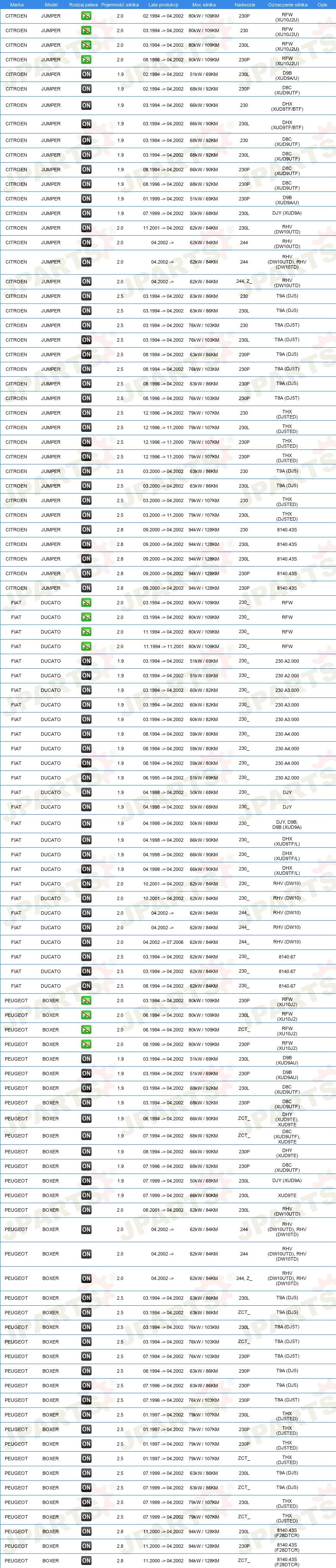Click ON icon in Peugeot Boxer 2.8 ZCT_ row
Viewport: 336px width, 1568px height.
tap(86, 1561)
